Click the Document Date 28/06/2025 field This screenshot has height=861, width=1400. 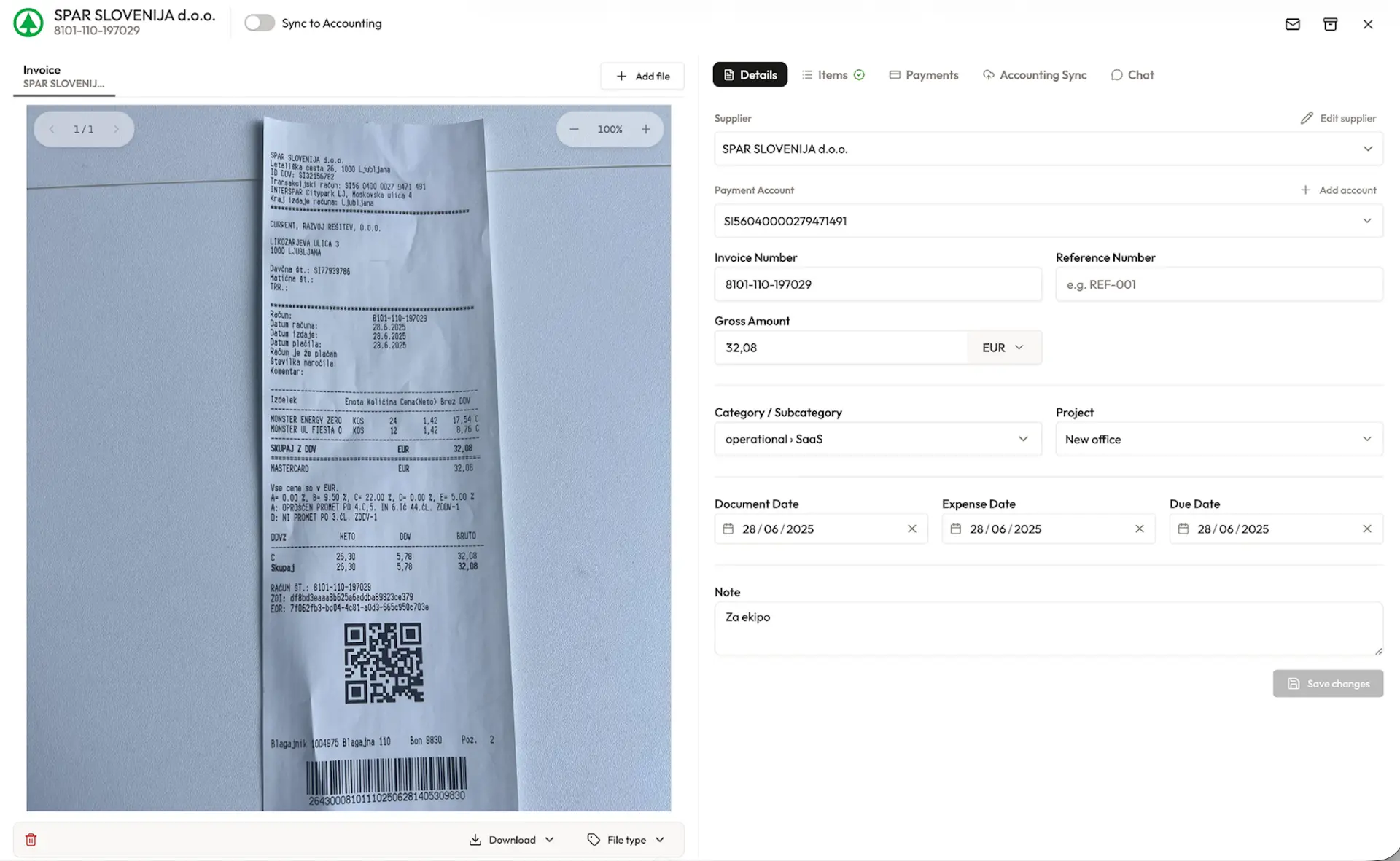coord(821,529)
